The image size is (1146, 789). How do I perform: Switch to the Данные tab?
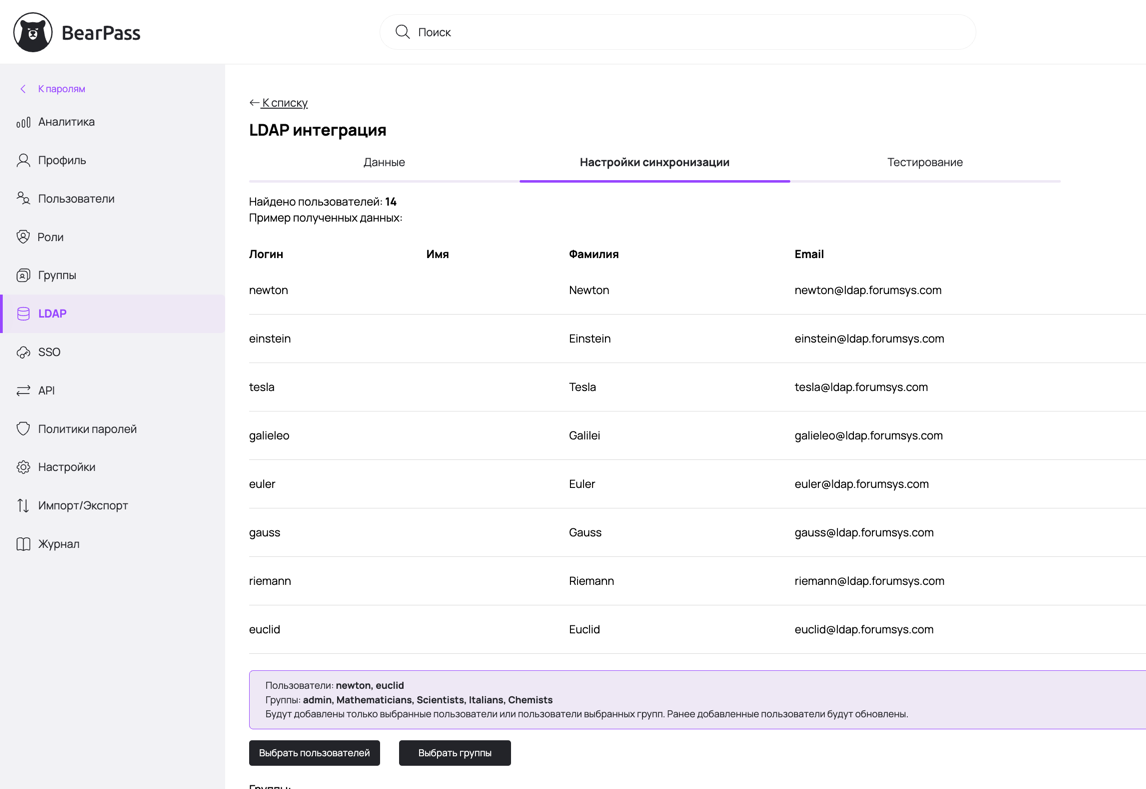pyautogui.click(x=384, y=162)
